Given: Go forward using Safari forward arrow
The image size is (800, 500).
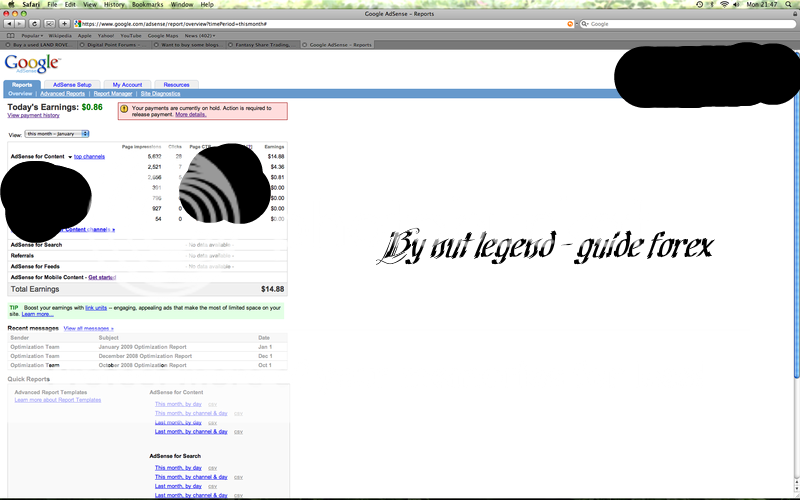Looking at the screenshot, I should (x=19, y=24).
